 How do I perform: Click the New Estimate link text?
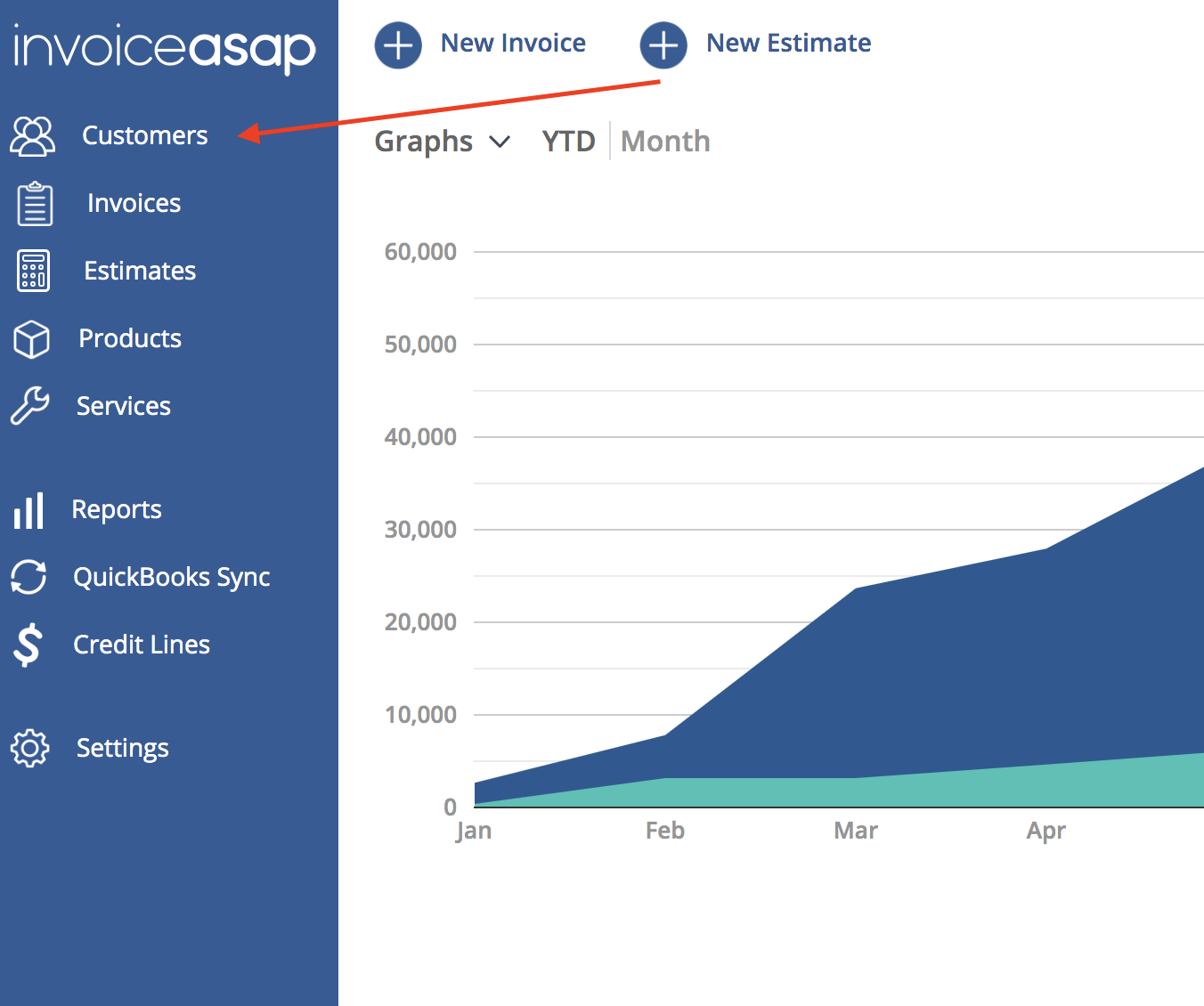pos(788,43)
